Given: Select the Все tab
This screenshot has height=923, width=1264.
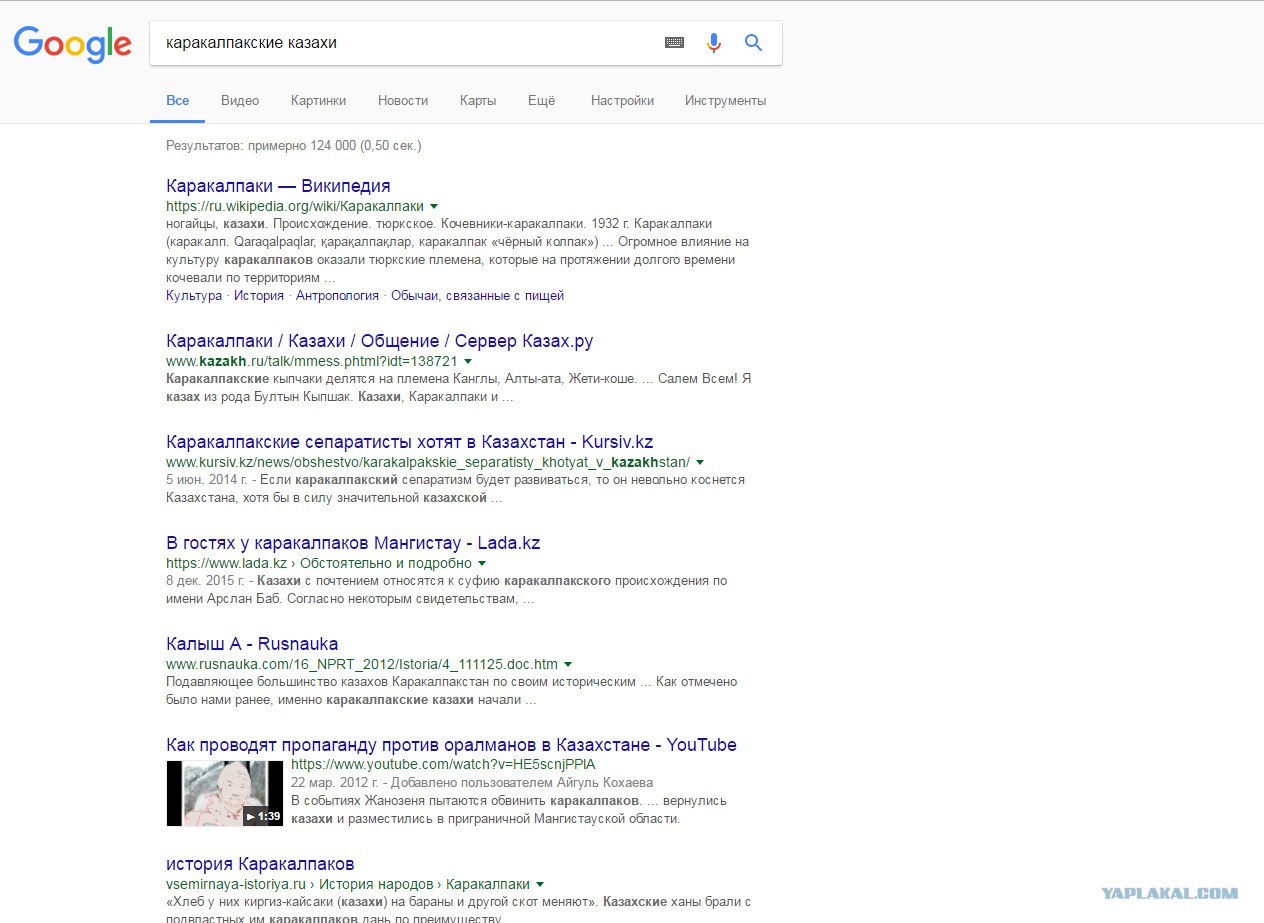Looking at the screenshot, I should point(178,100).
